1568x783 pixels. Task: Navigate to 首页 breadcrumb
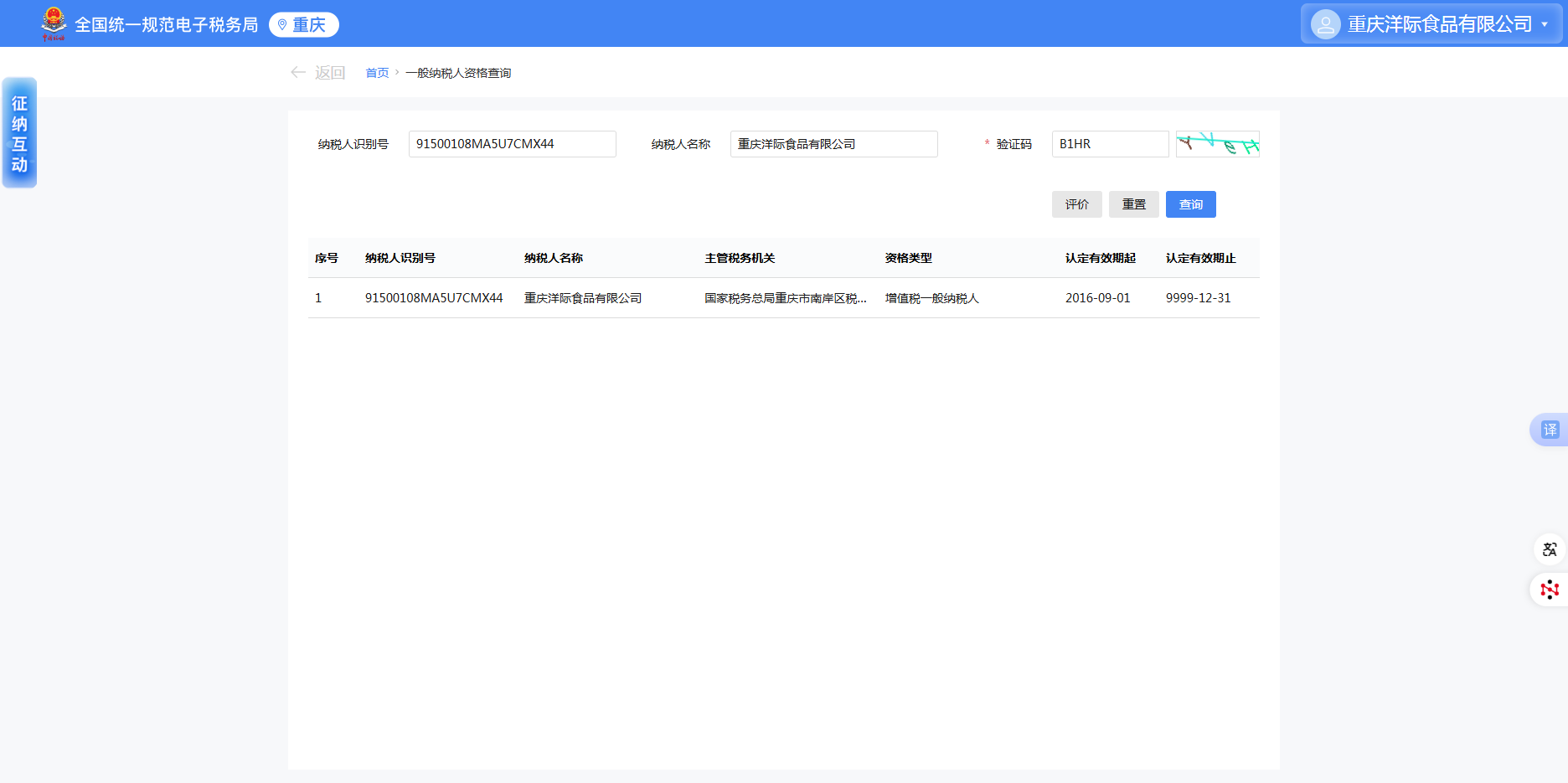377,73
